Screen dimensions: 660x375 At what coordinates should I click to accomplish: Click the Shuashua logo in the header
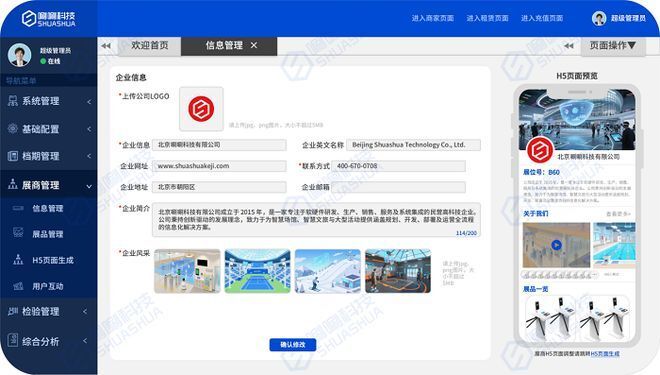pyautogui.click(x=48, y=19)
